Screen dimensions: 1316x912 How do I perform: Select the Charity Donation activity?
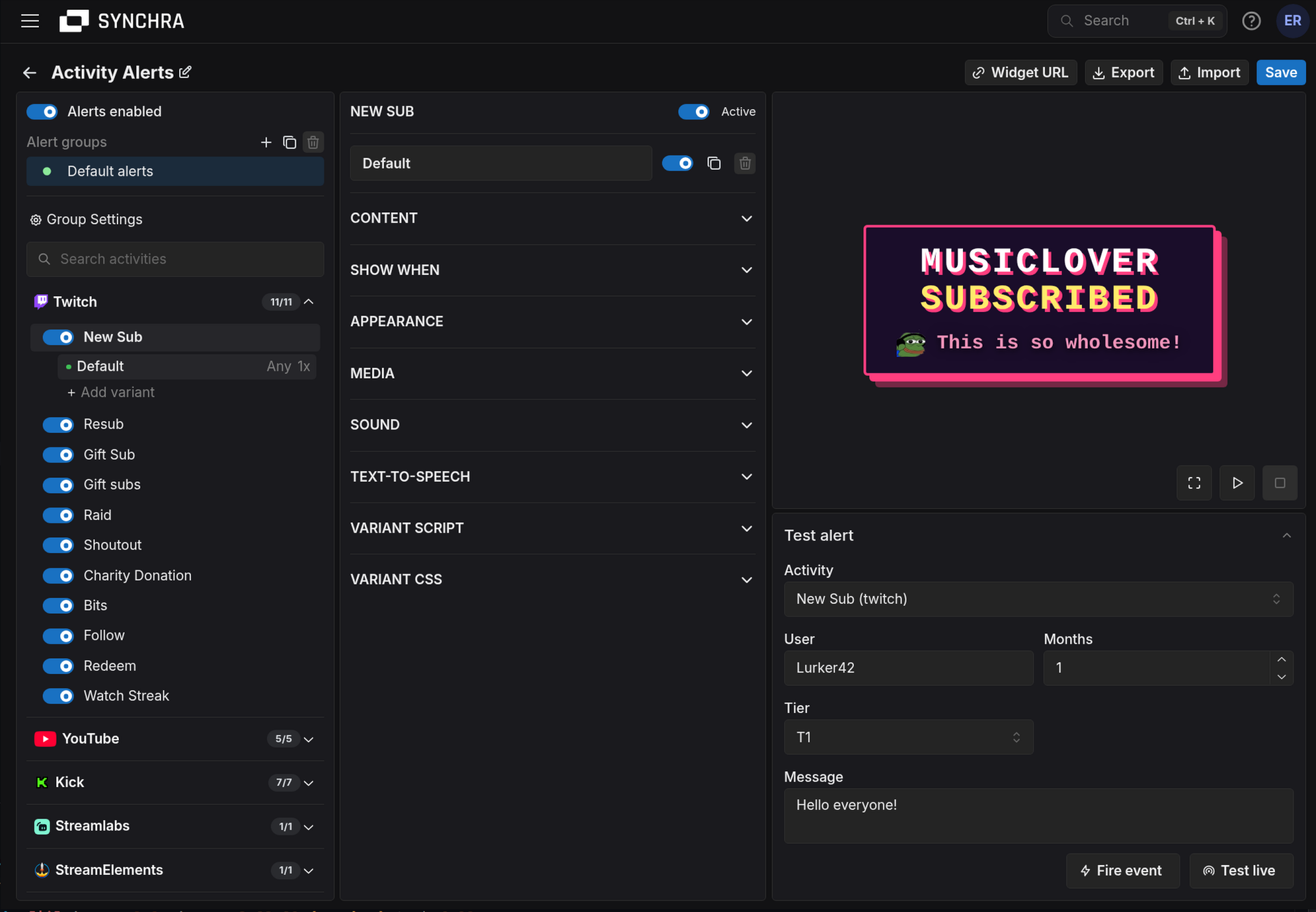137,576
